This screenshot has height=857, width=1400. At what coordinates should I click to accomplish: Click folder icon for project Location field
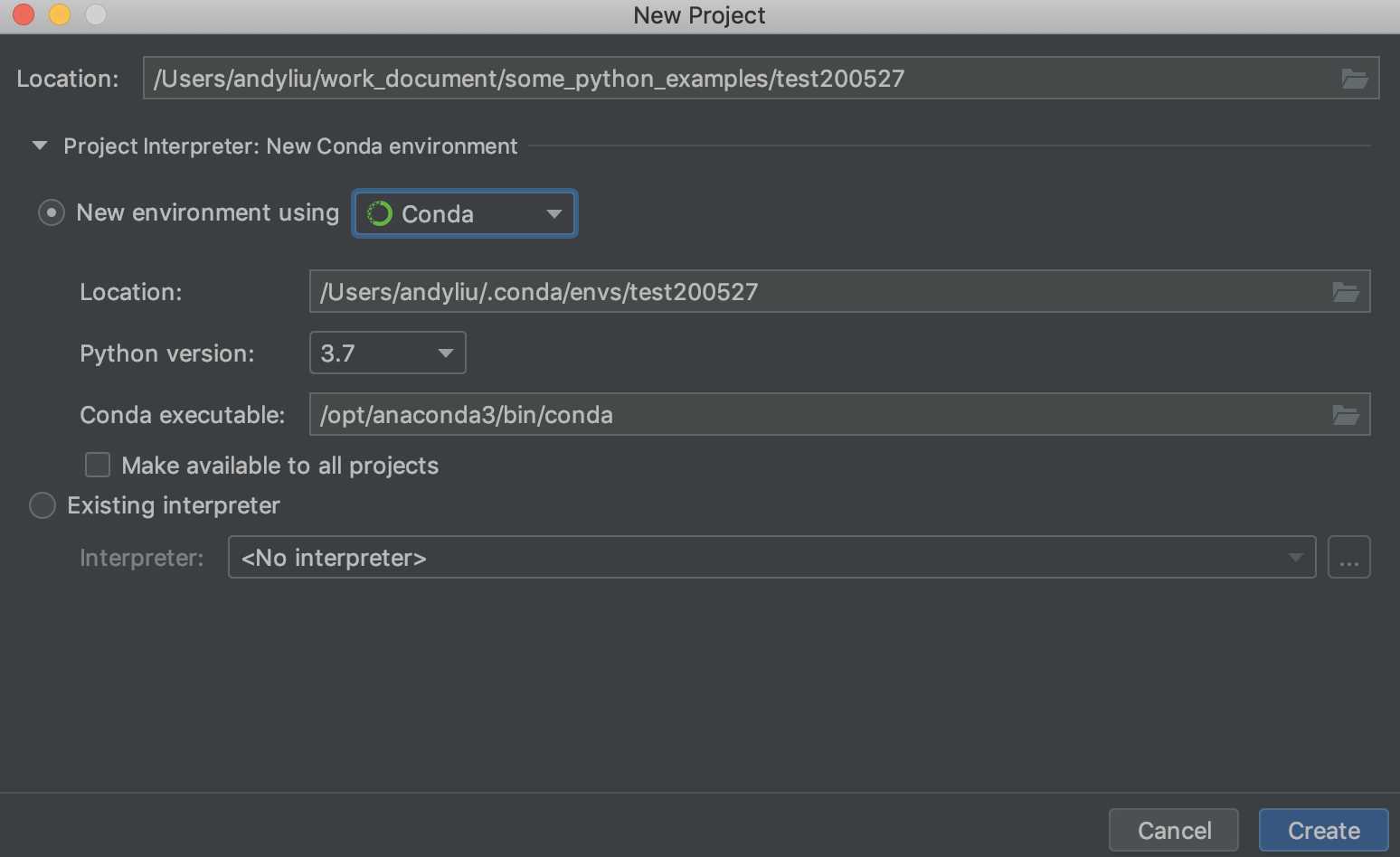coord(1354,79)
